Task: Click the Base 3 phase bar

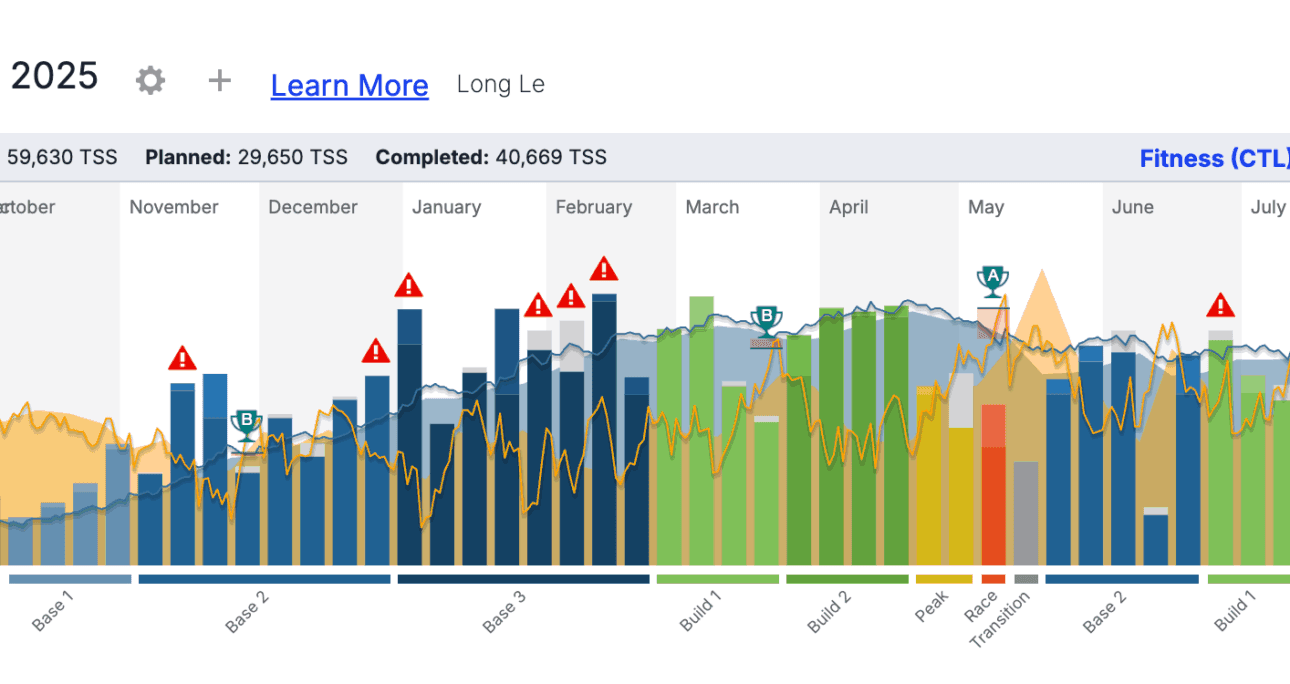Action: click(x=521, y=578)
